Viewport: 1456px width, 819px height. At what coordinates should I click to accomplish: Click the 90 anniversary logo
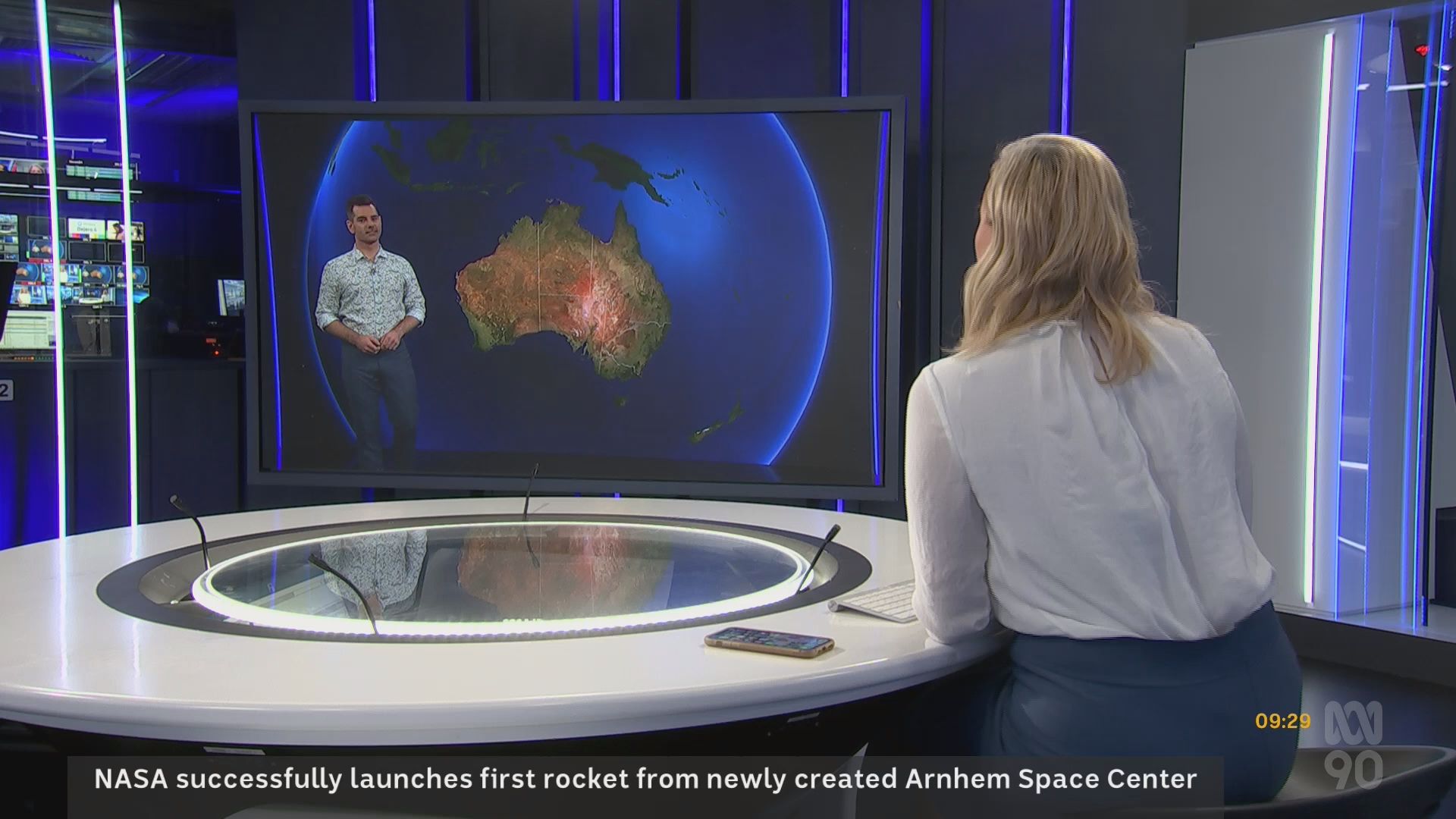point(1354,770)
